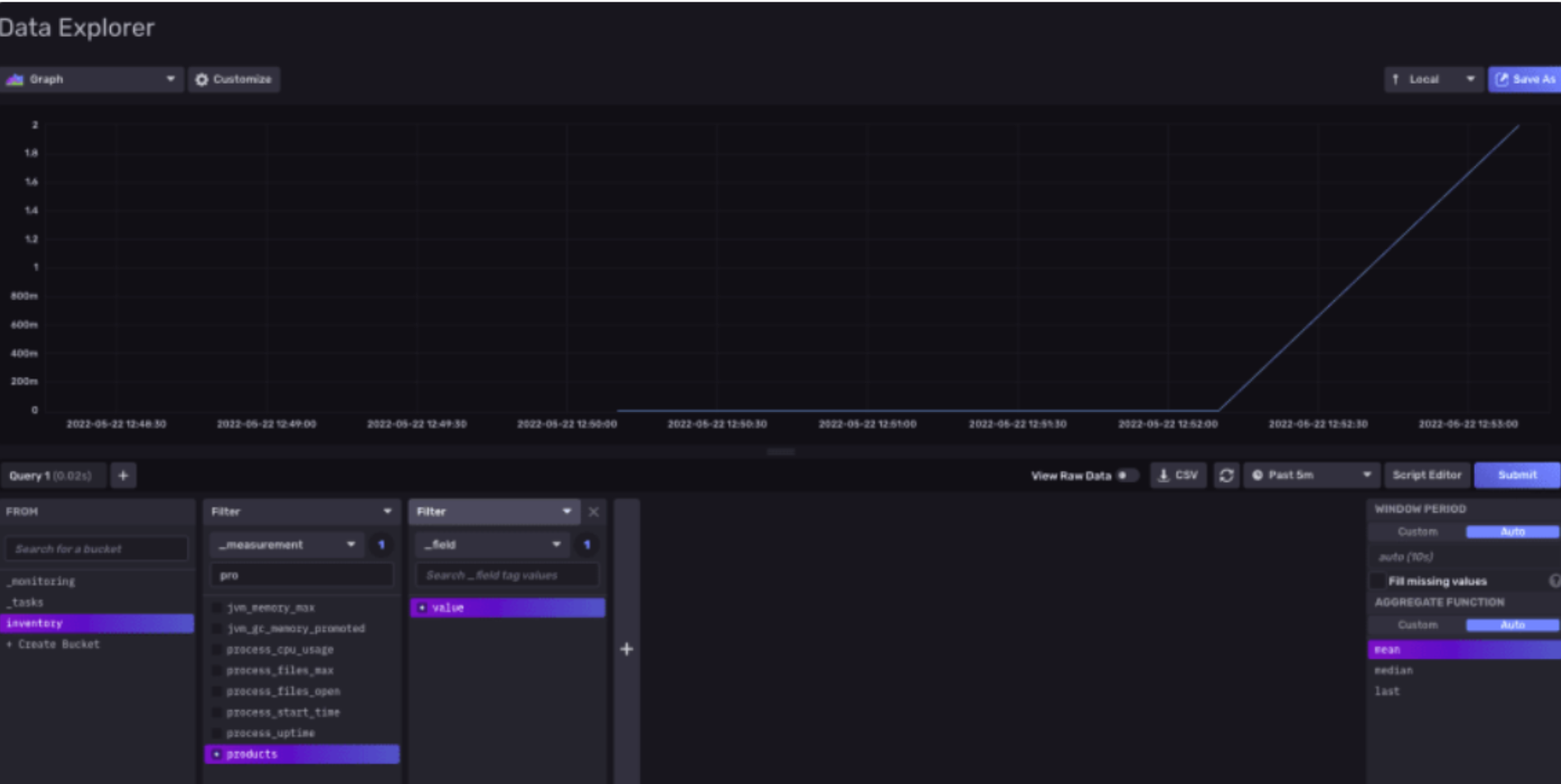Image resolution: width=1561 pixels, height=784 pixels.
Task: Click the help icon beside Fill missing values
Action: point(1554,581)
